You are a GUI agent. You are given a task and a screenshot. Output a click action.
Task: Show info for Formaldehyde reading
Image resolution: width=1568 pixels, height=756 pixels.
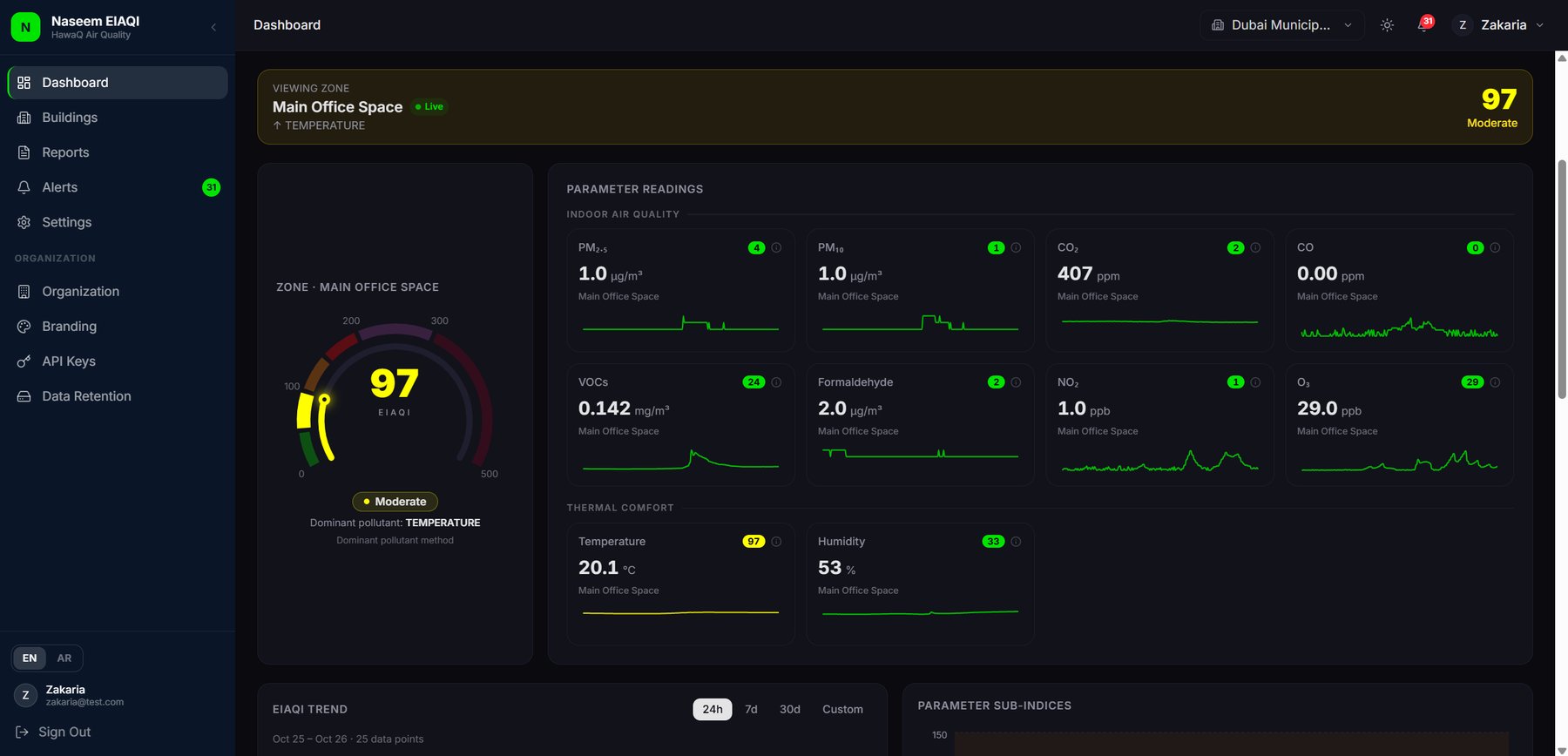1016,382
